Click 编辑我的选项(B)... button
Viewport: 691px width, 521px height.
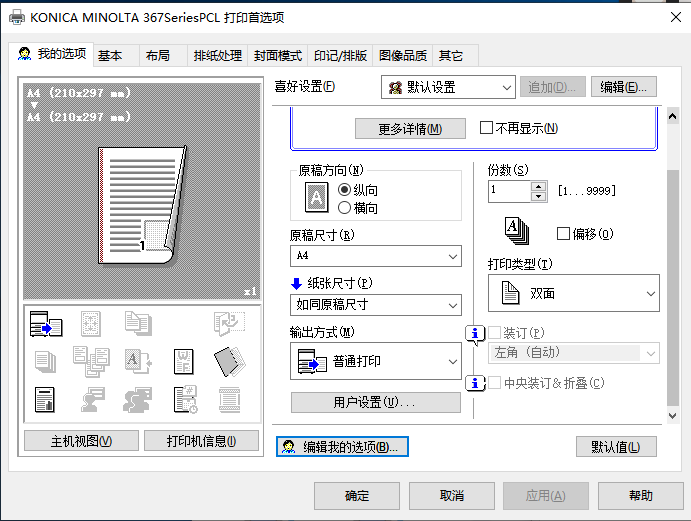click(x=342, y=447)
